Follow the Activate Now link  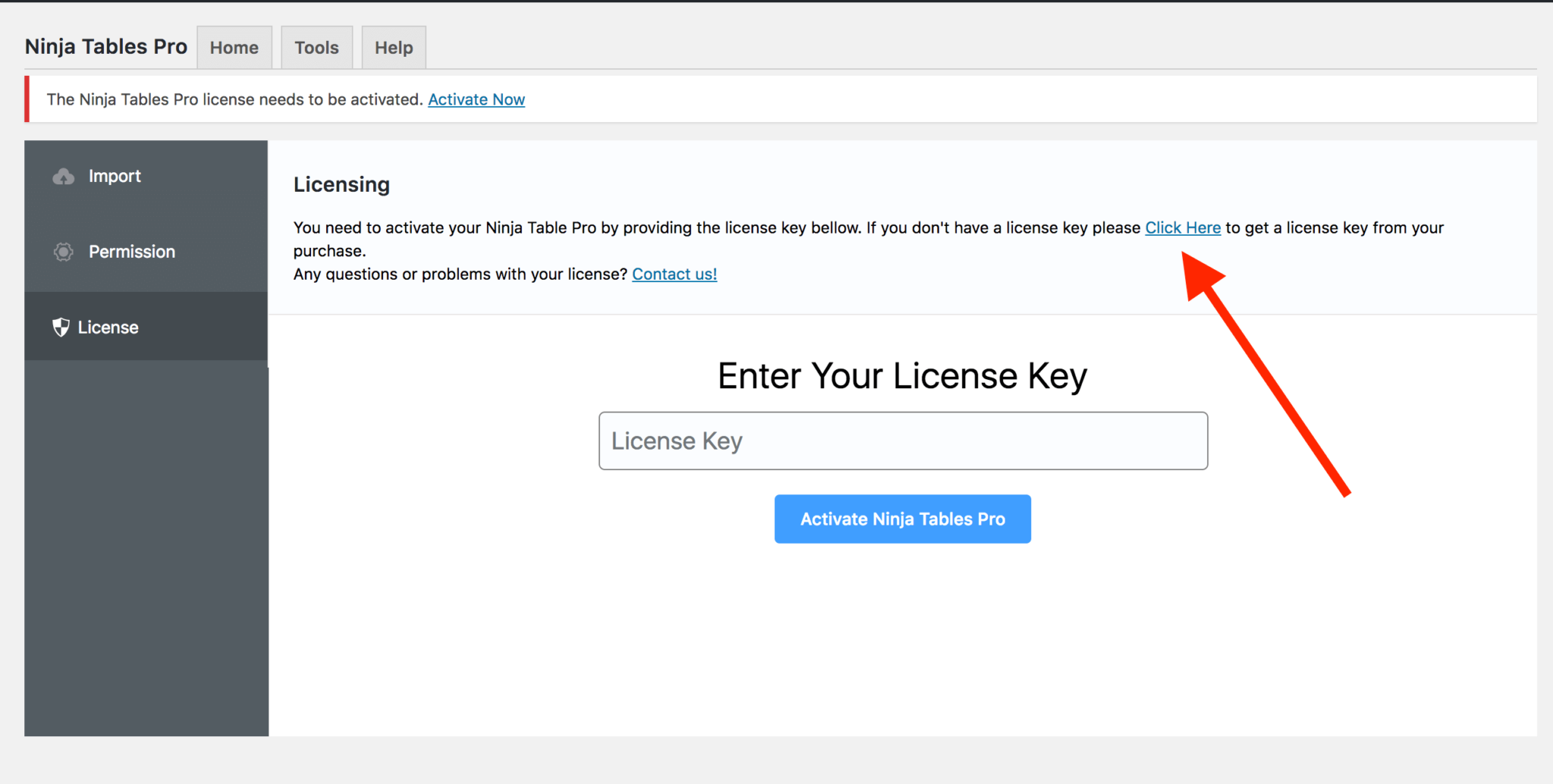tap(476, 99)
